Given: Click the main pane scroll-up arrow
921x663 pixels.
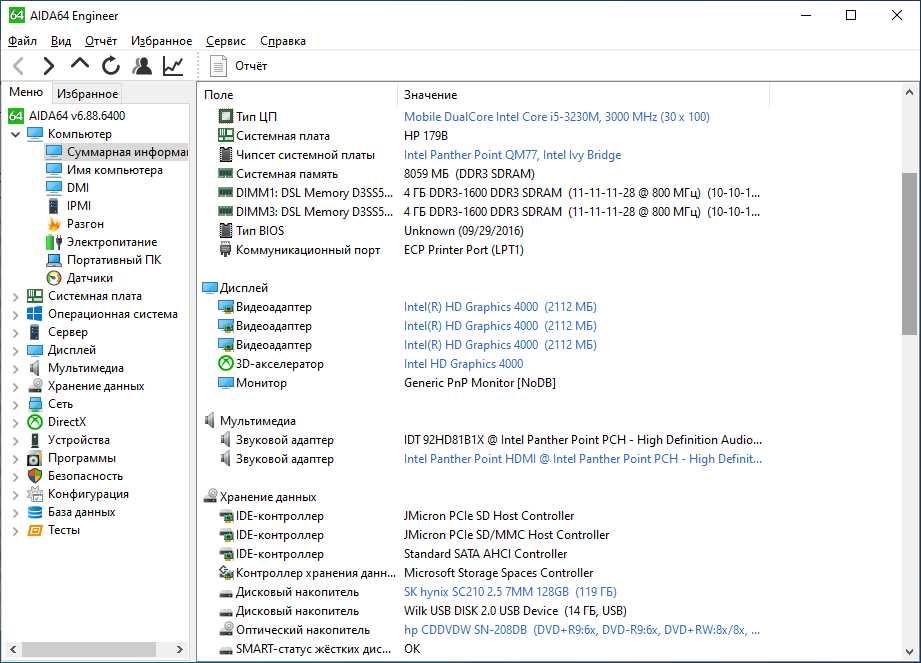Looking at the screenshot, I should click(909, 92).
